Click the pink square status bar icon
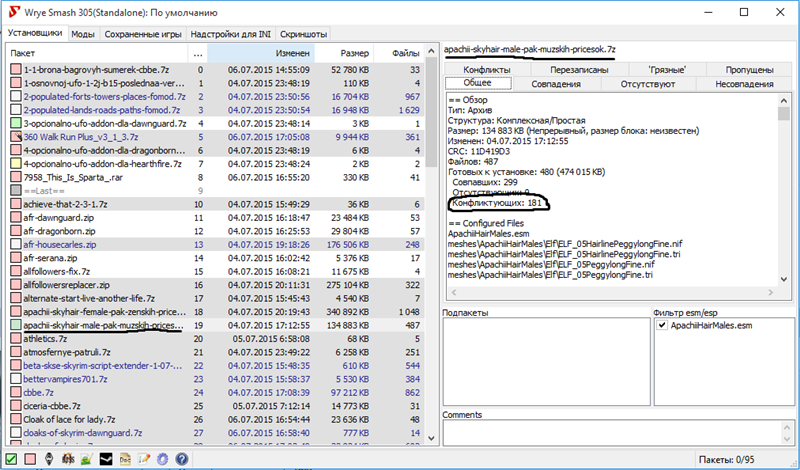The width and height of the screenshot is (800, 470). pyautogui.click(x=30, y=458)
